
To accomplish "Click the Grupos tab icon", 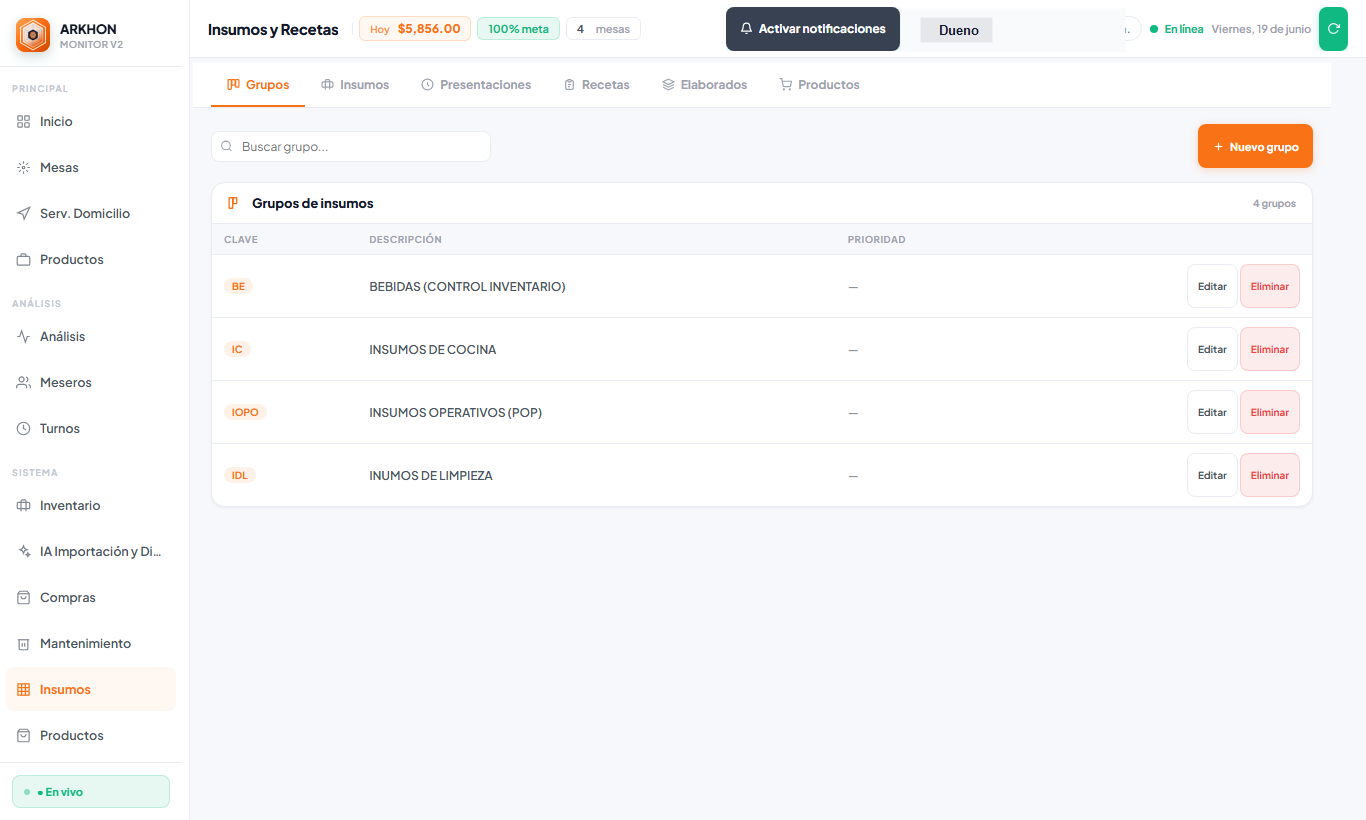I will click(x=233, y=84).
